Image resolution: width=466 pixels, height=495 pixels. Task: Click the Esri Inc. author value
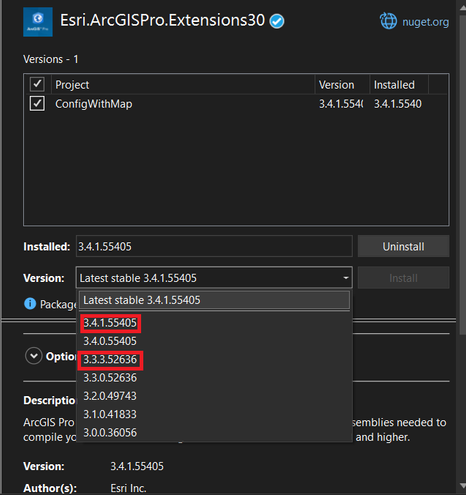128,488
